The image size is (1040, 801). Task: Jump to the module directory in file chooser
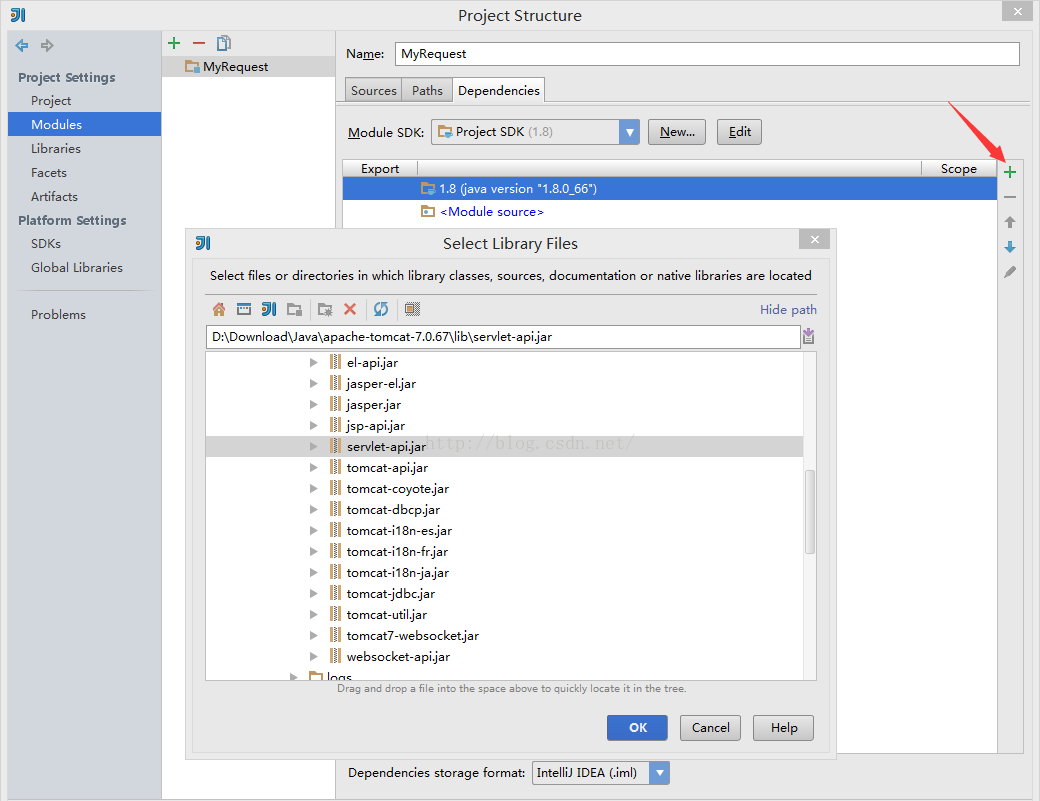tap(294, 309)
